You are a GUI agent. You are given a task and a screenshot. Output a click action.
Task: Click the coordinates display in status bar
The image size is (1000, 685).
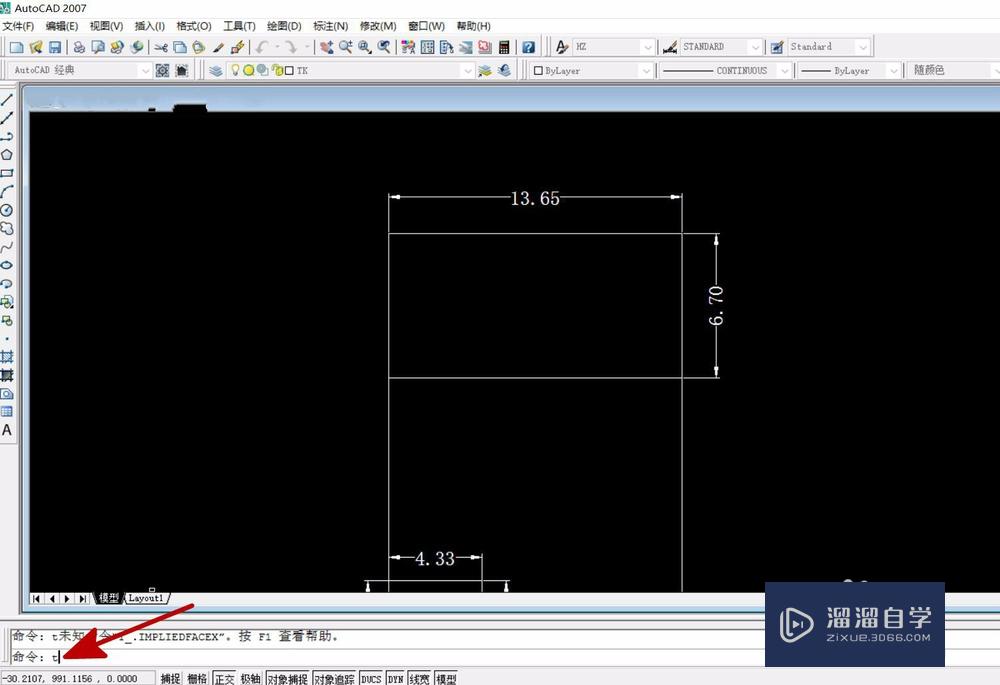click(78, 679)
